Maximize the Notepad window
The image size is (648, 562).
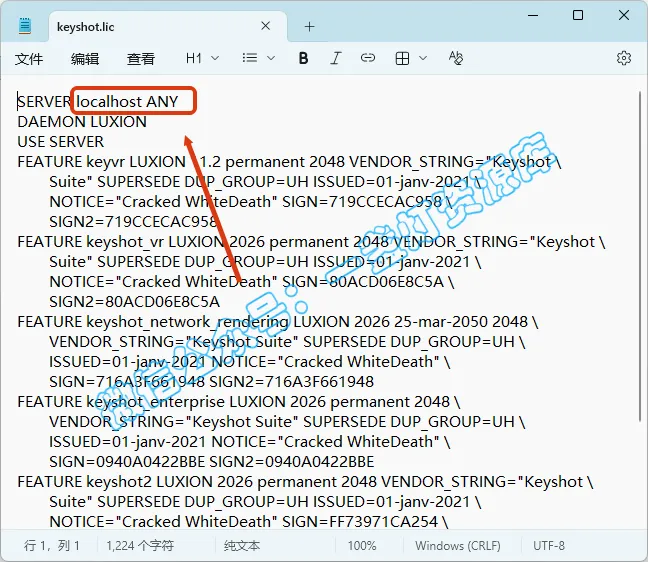tap(578, 15)
